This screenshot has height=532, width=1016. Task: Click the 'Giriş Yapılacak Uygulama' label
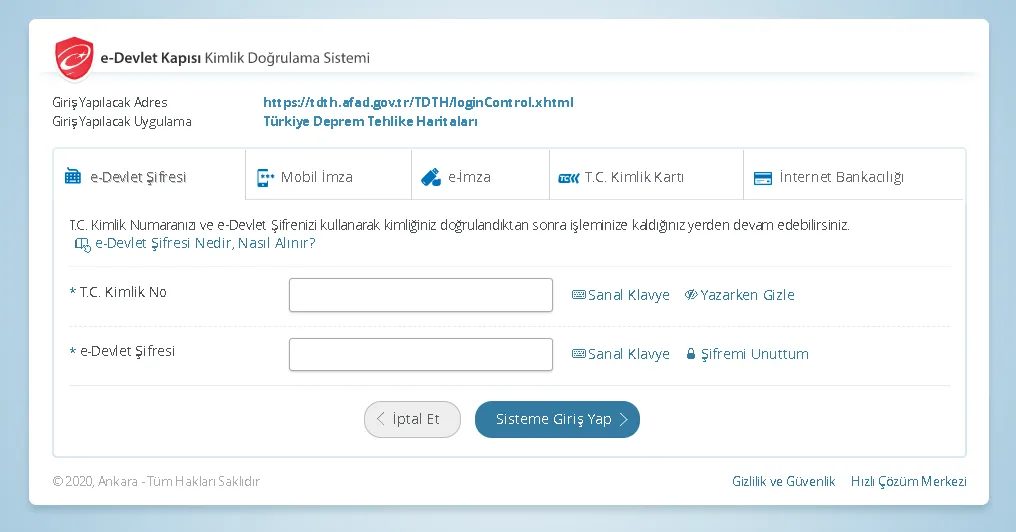click(x=122, y=122)
